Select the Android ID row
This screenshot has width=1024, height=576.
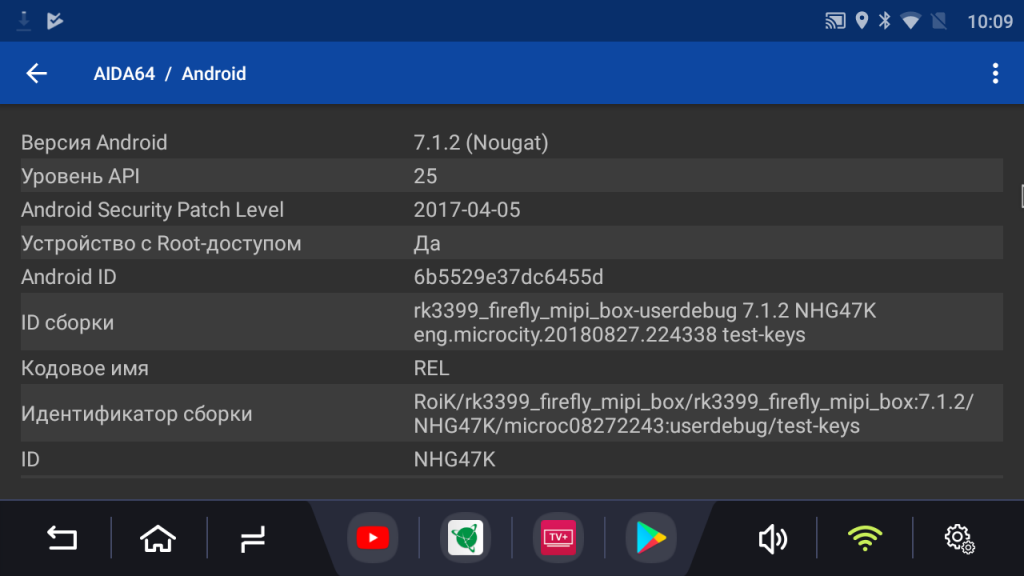tap(511, 277)
